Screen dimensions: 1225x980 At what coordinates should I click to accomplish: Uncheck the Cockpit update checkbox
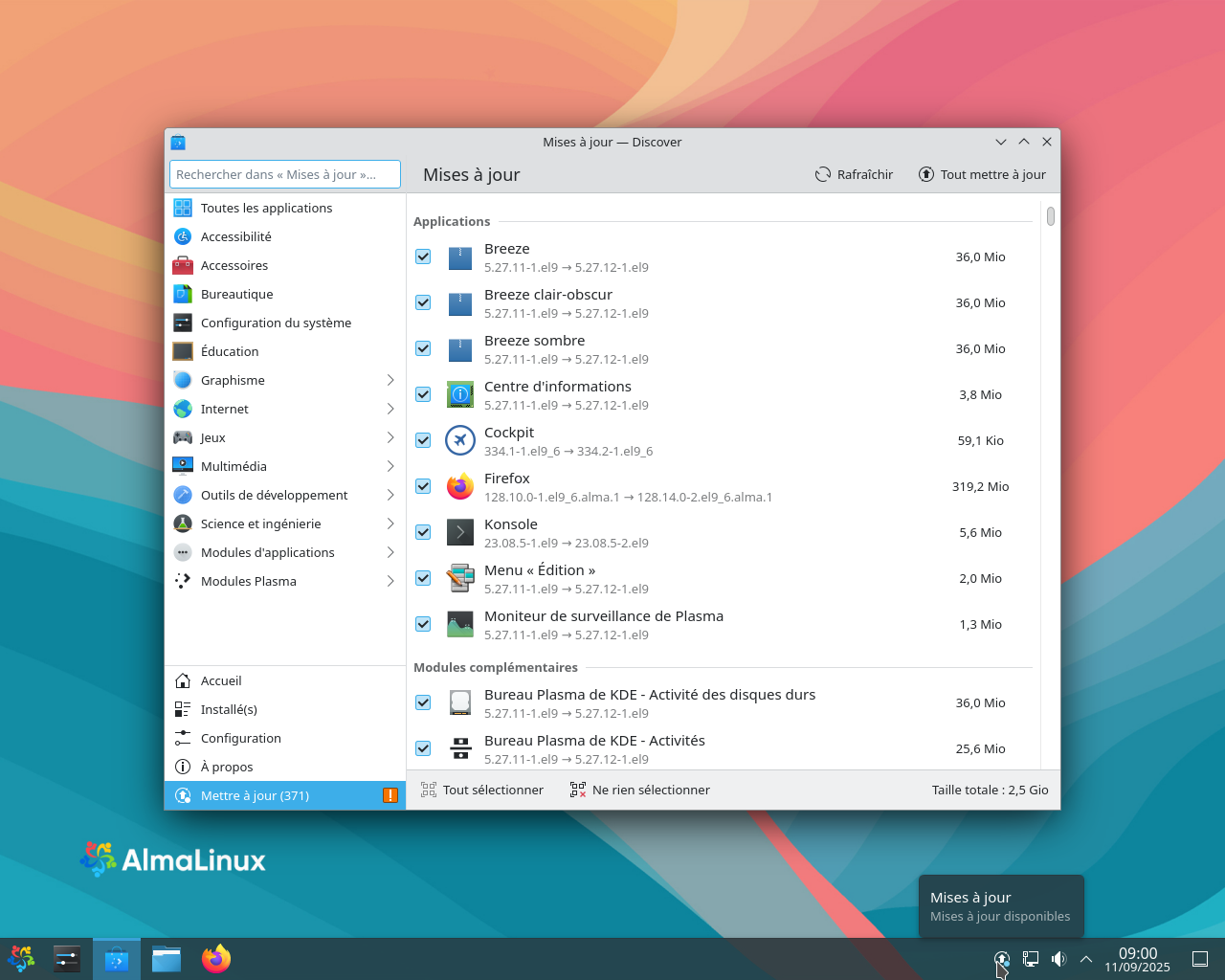tap(423, 440)
